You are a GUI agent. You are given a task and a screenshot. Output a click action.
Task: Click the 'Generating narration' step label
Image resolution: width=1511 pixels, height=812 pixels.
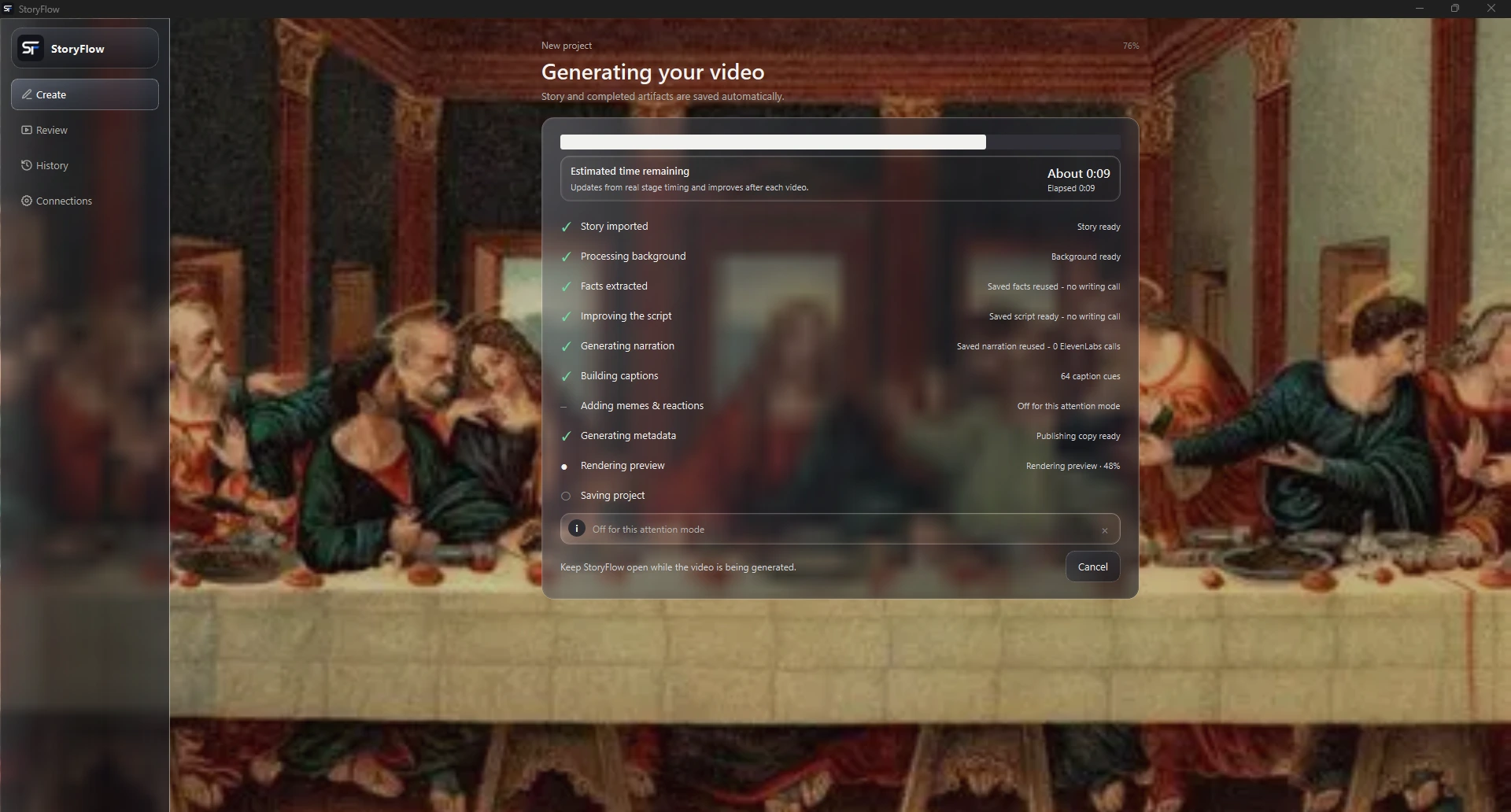pyautogui.click(x=627, y=345)
